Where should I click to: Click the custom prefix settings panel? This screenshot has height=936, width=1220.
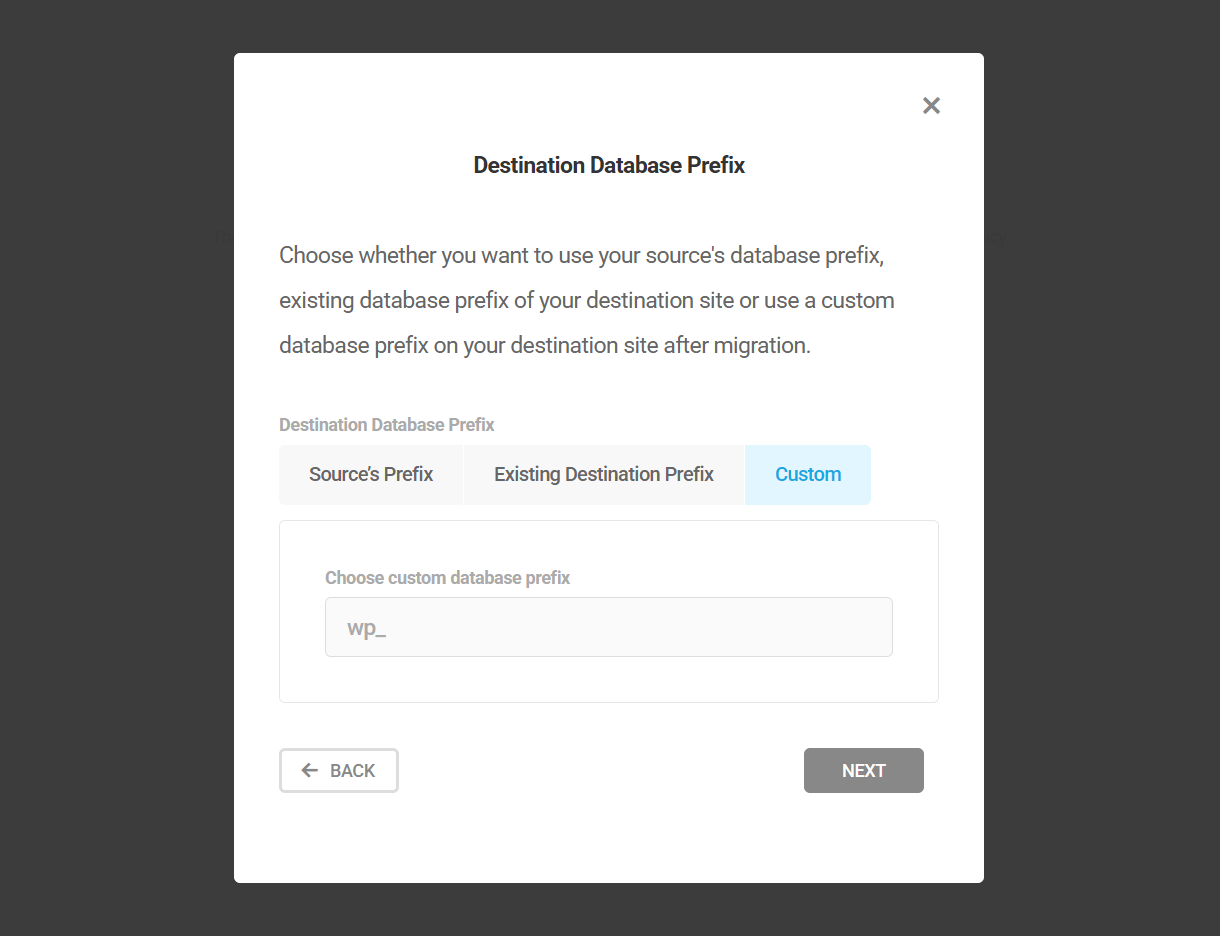coord(608,610)
